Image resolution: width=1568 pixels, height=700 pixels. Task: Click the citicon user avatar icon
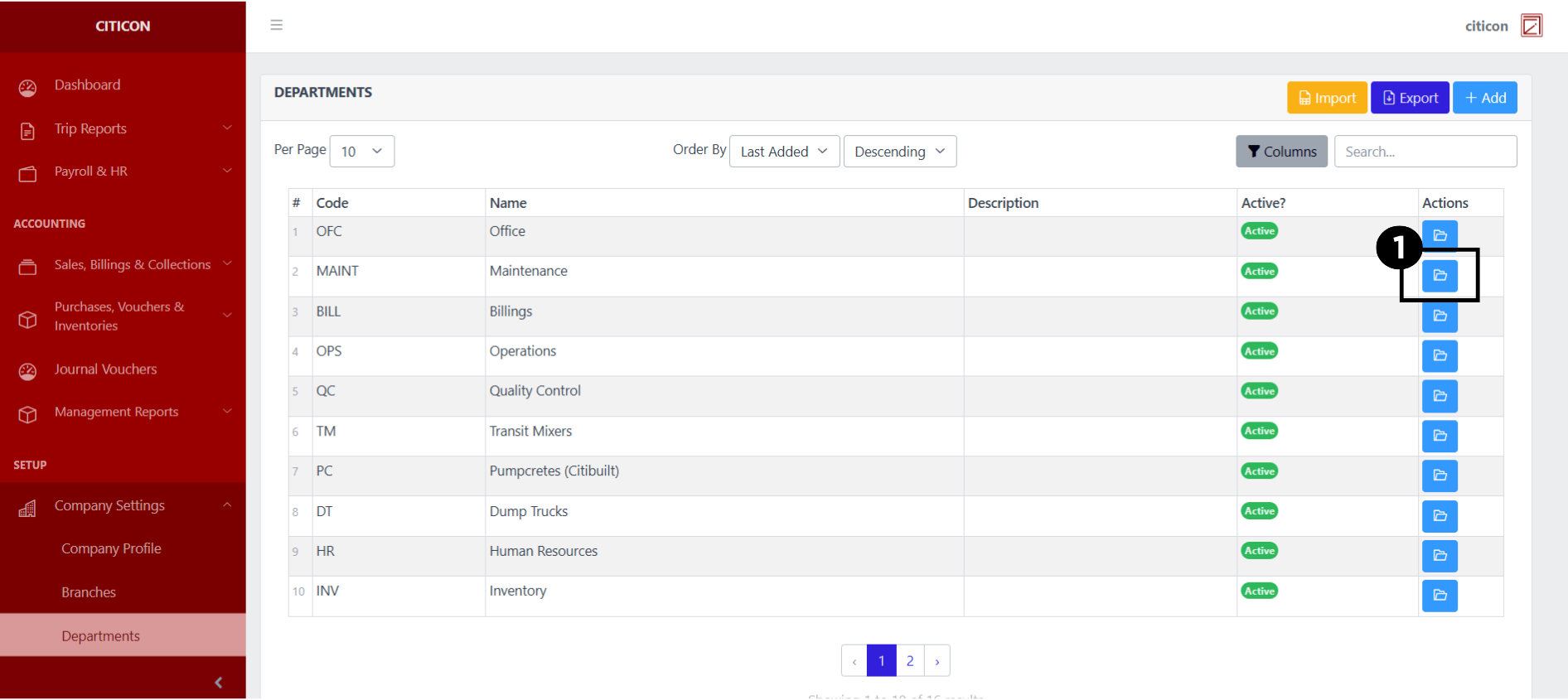click(1531, 26)
